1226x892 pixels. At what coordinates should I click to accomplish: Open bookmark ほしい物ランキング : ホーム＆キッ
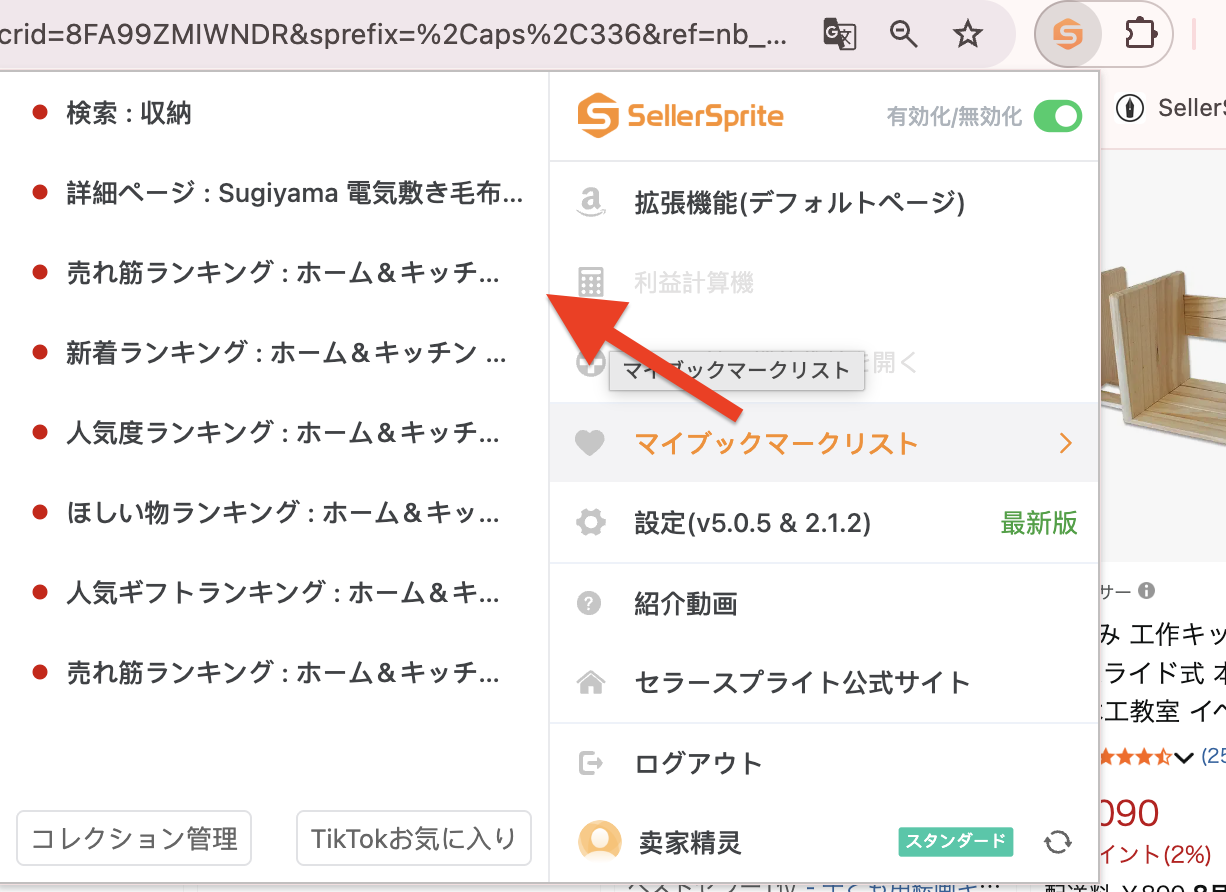pos(283,513)
